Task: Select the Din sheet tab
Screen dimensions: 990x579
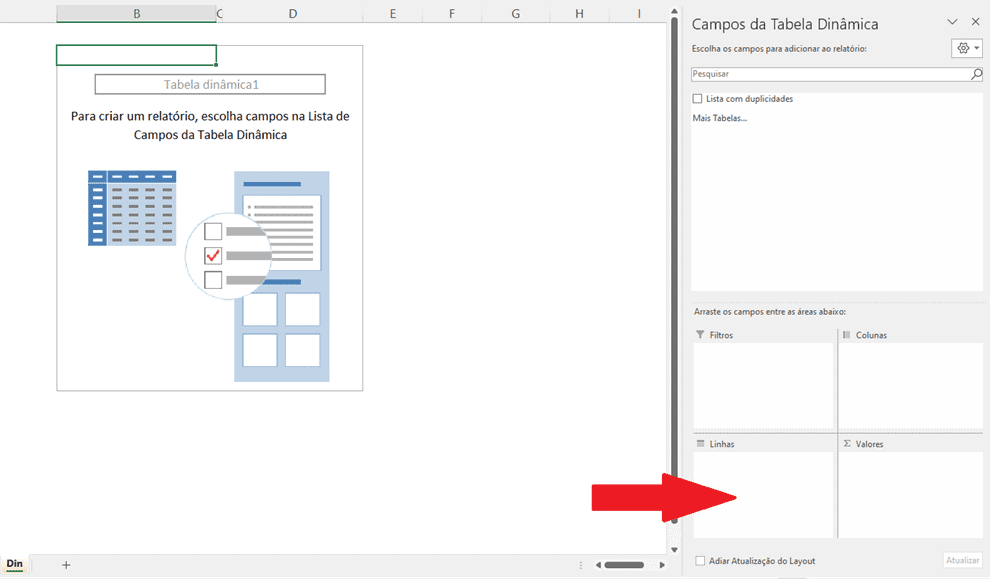Action: pos(15,565)
